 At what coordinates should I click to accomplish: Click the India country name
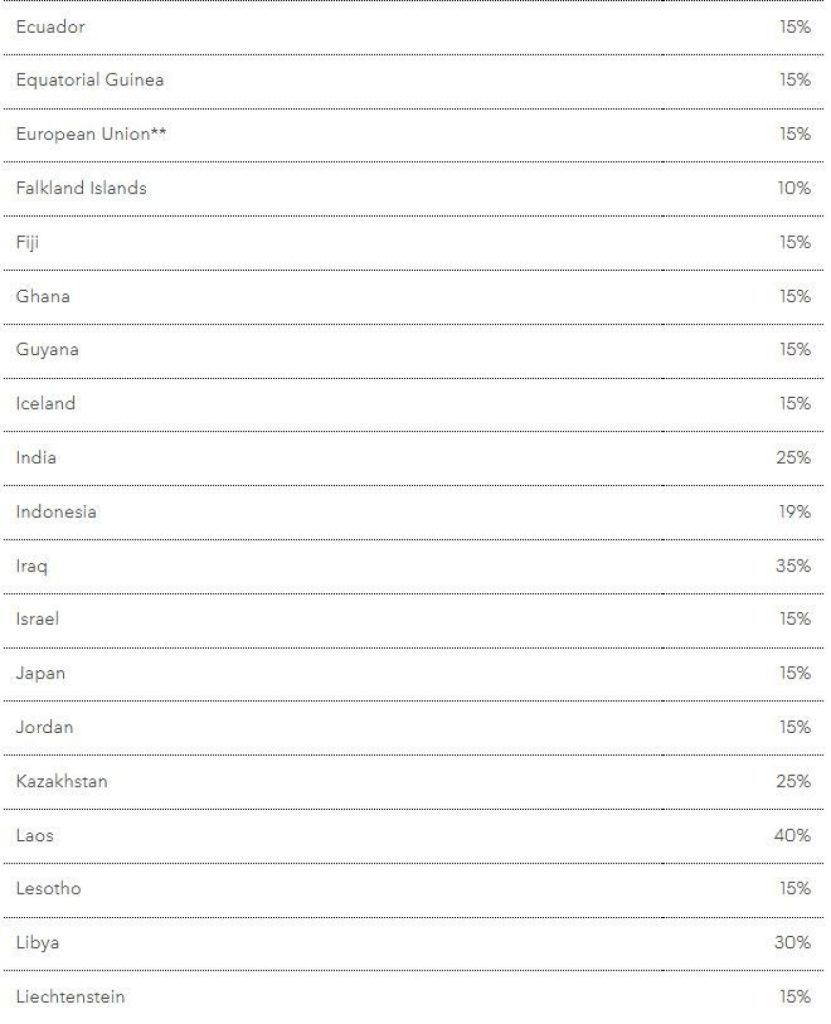pos(36,458)
